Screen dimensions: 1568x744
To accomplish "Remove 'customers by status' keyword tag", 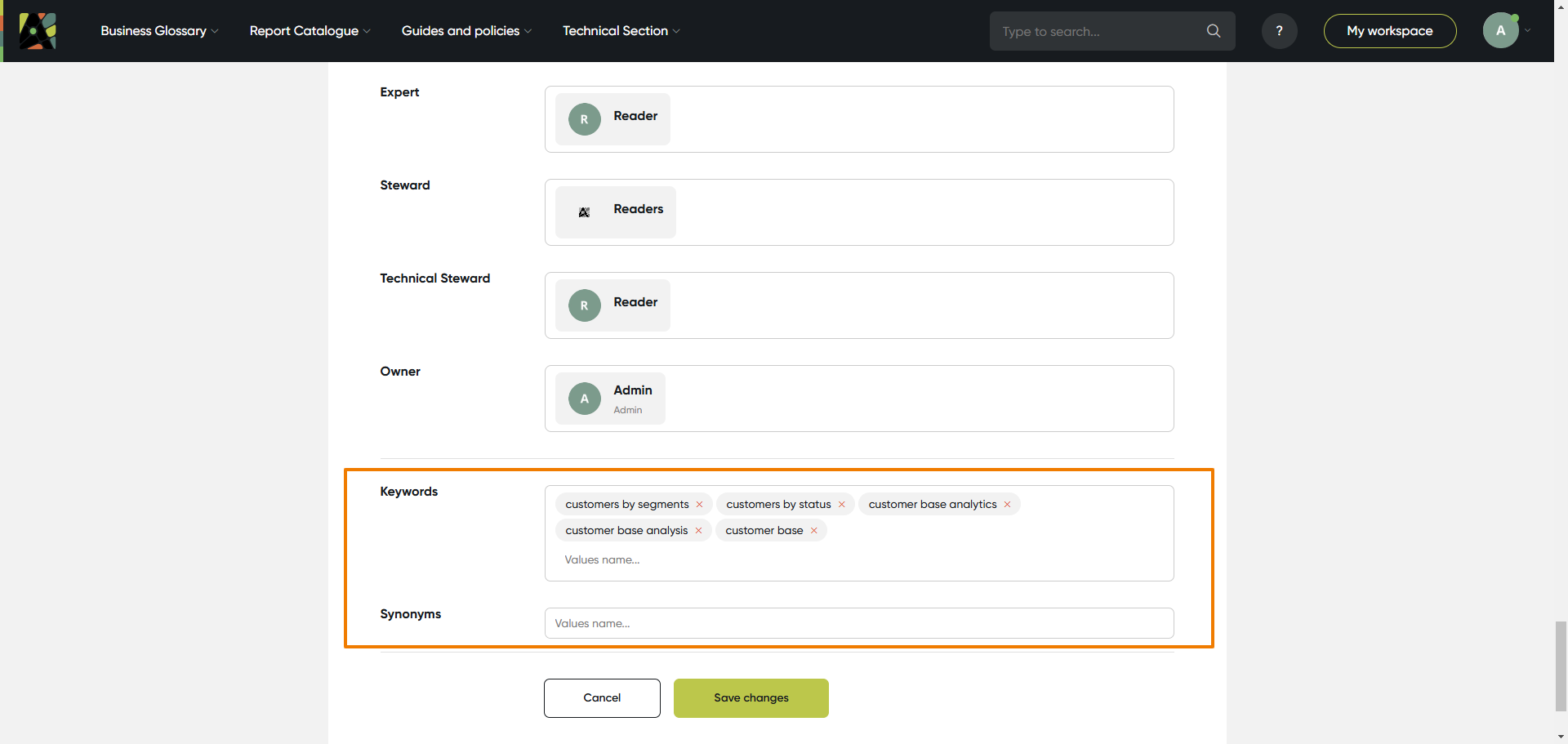I will tap(842, 505).
